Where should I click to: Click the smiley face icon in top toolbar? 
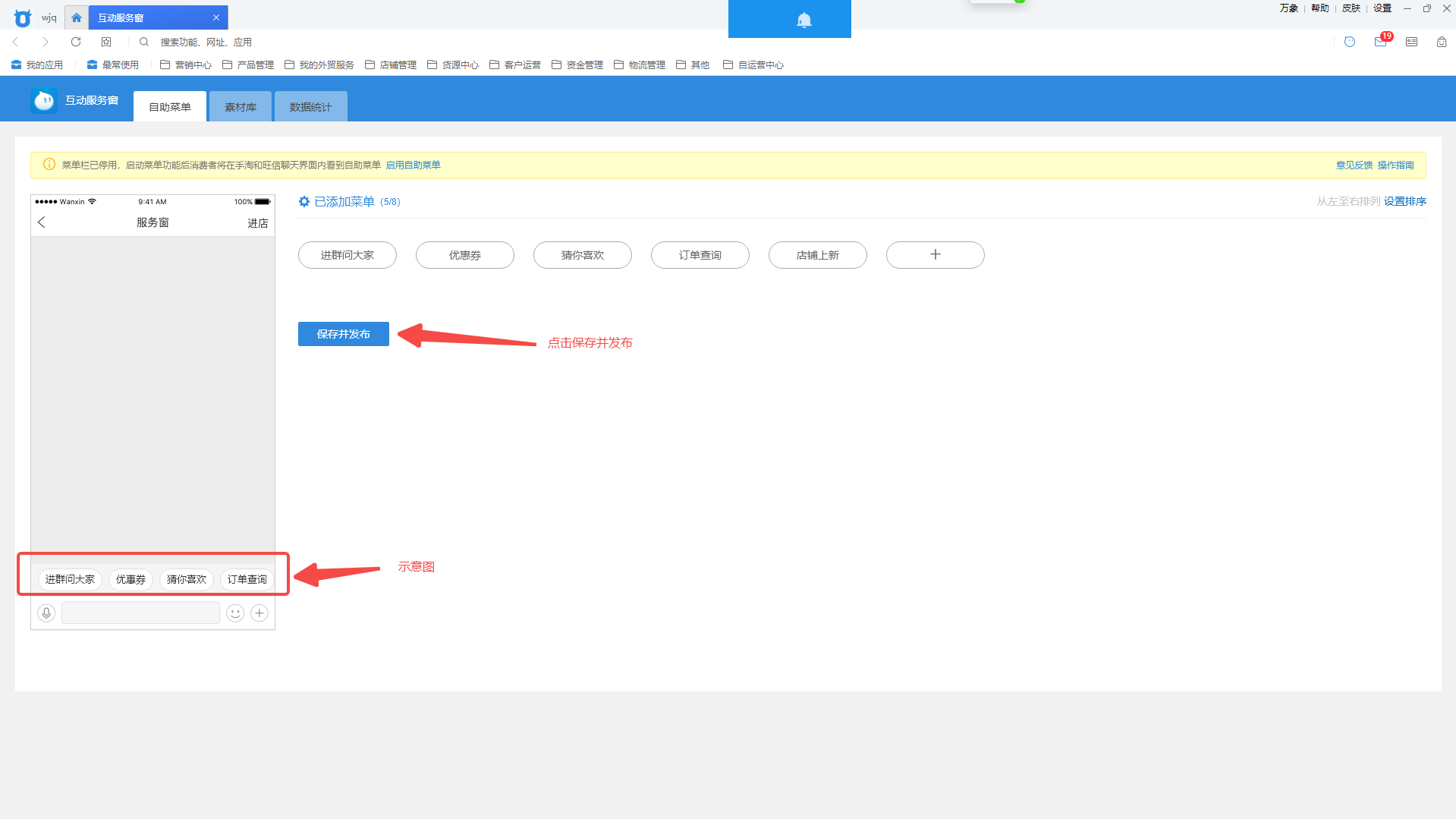click(x=1350, y=42)
